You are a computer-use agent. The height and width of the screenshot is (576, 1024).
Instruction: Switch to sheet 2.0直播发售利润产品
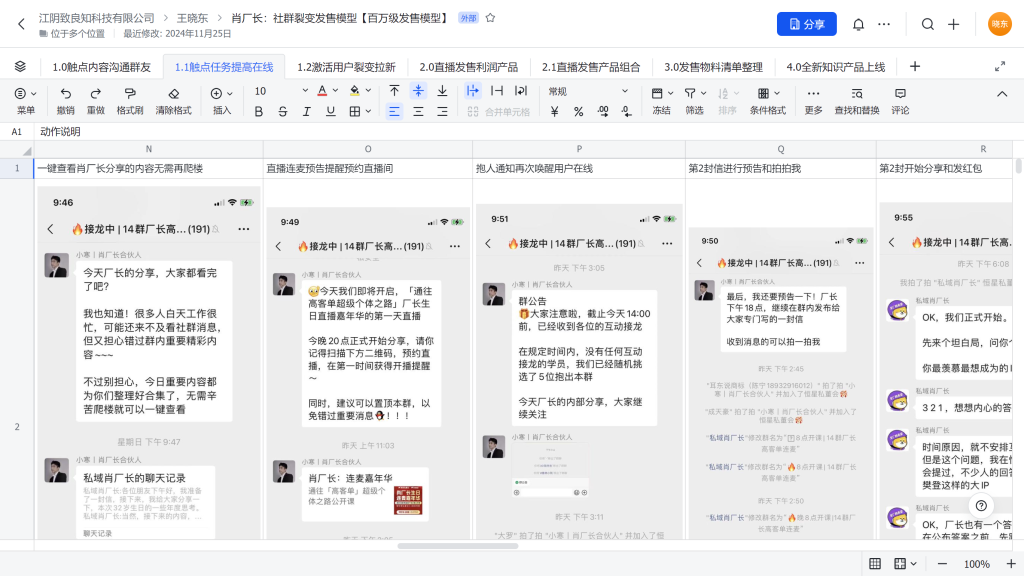point(468,67)
